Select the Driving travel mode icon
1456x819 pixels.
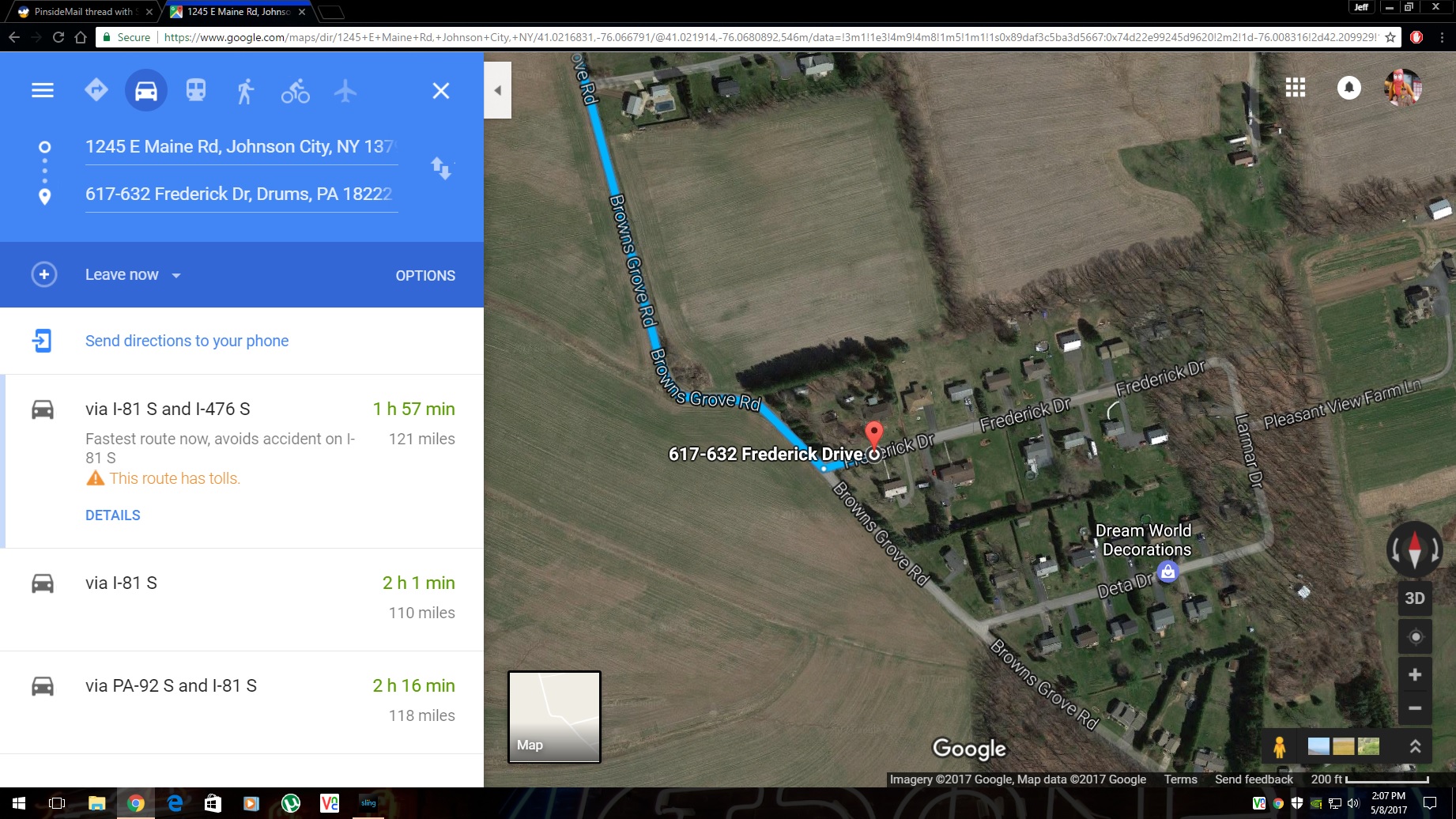(x=146, y=91)
